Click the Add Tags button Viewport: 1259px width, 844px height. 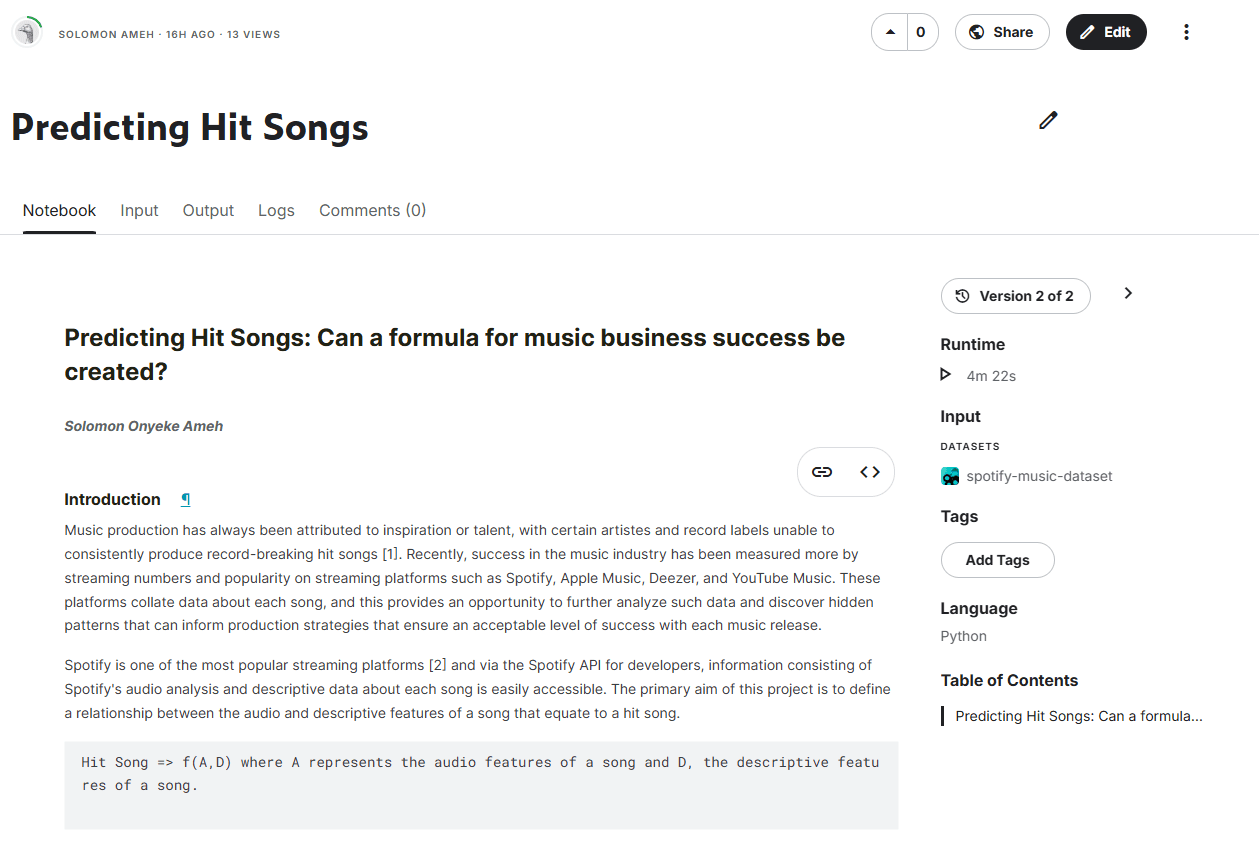point(997,560)
